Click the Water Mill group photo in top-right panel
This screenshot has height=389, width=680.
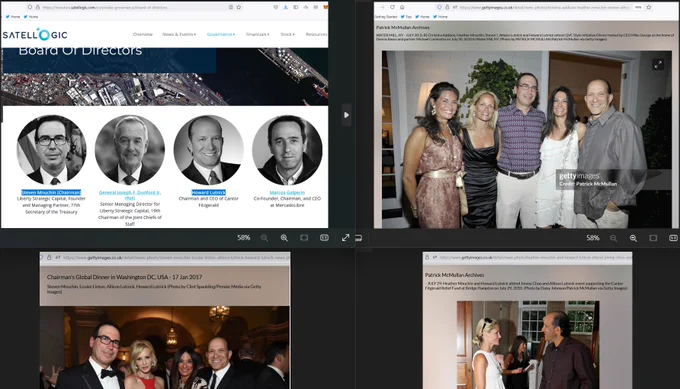526,140
